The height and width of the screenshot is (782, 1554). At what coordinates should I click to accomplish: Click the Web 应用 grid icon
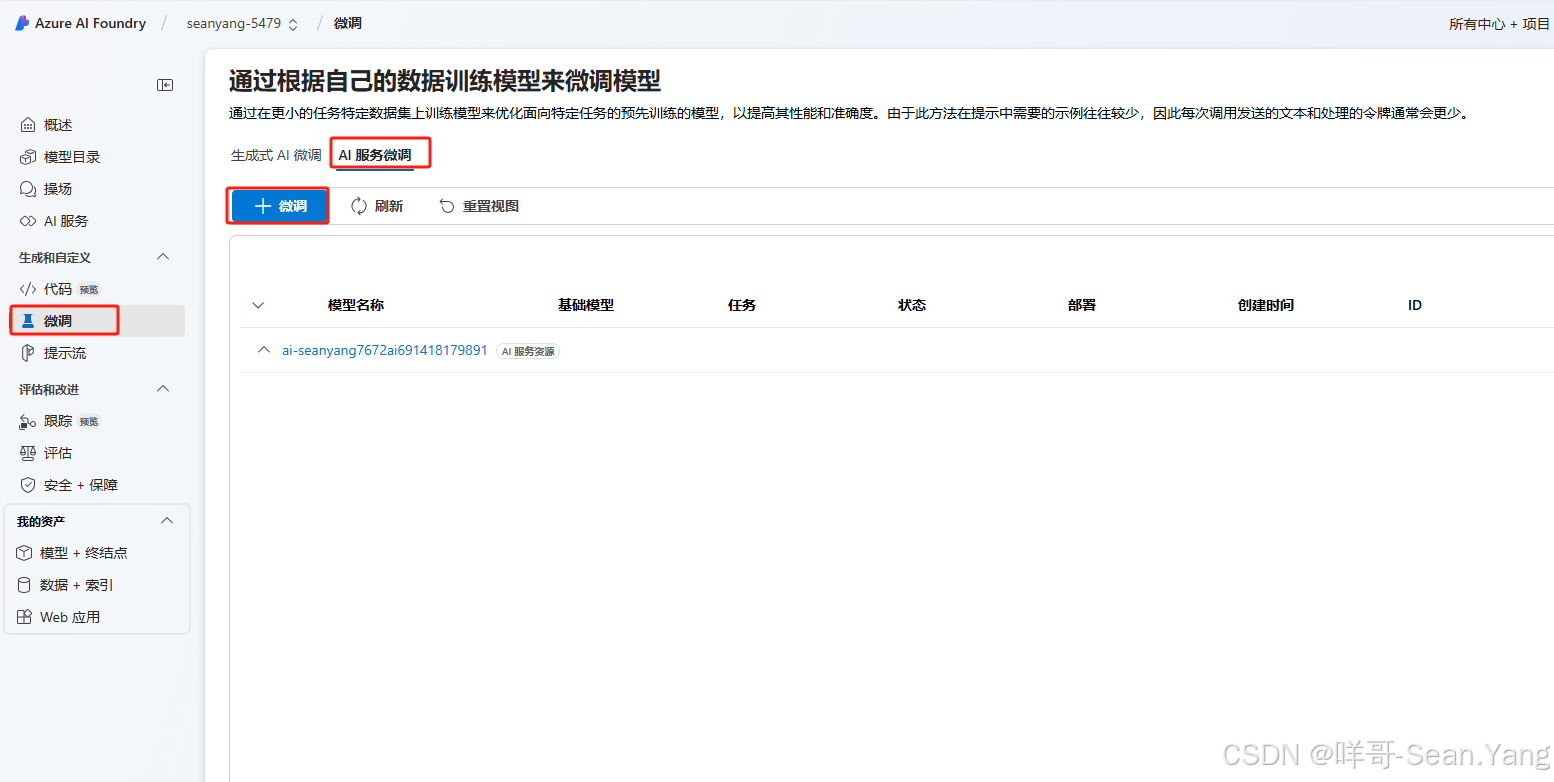click(x=24, y=617)
